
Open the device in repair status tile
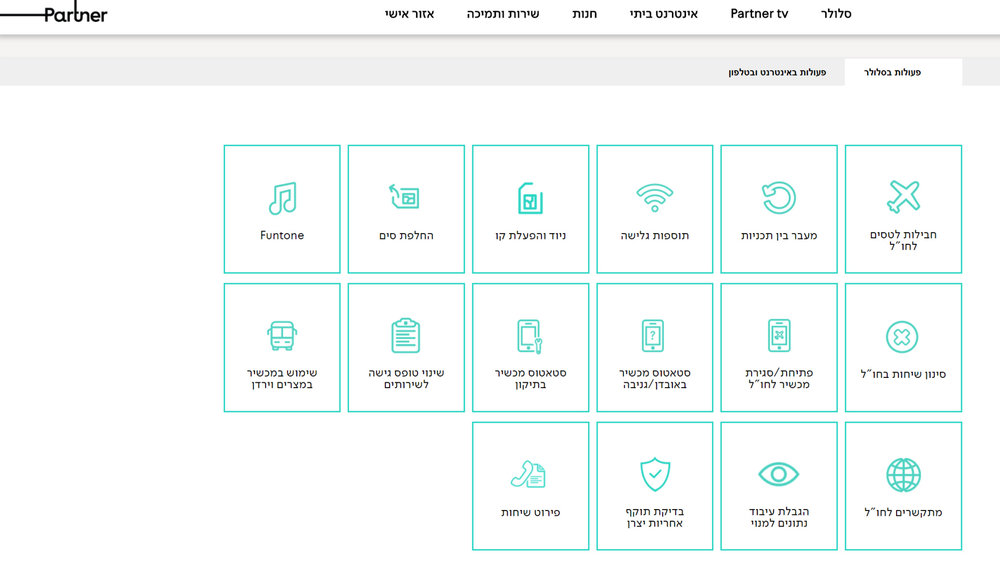pyautogui.click(x=531, y=348)
